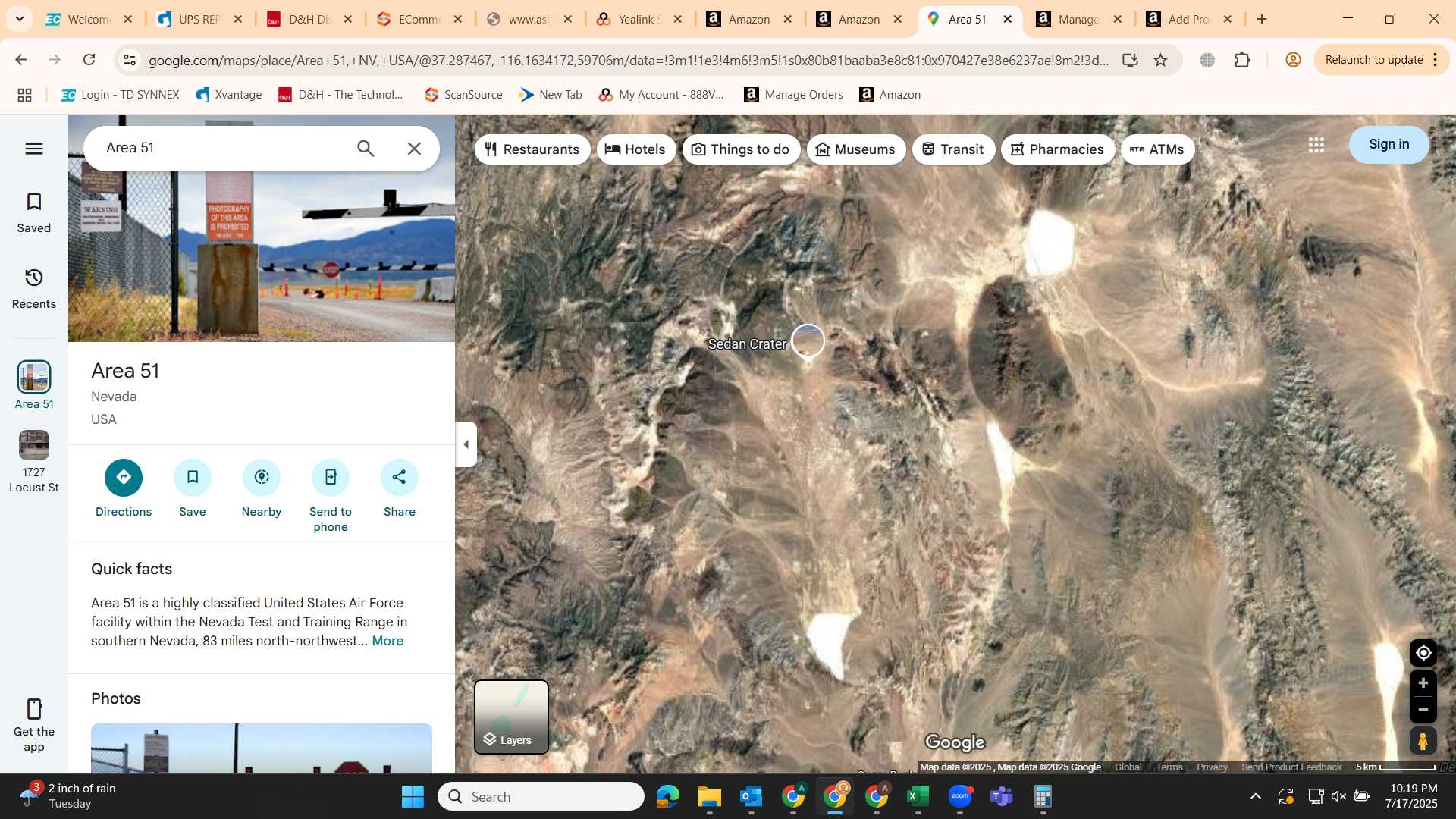
Task: Toggle the 5 km map scale unit
Action: (x=1395, y=767)
